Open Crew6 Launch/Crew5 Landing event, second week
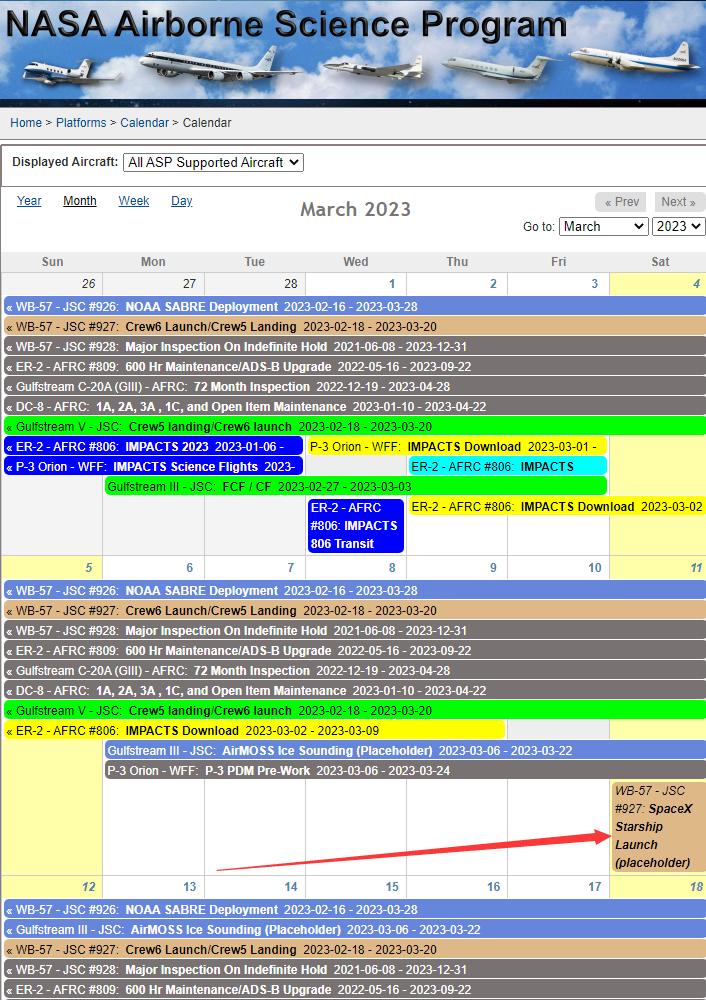This screenshot has width=706, height=1000. tap(355, 610)
